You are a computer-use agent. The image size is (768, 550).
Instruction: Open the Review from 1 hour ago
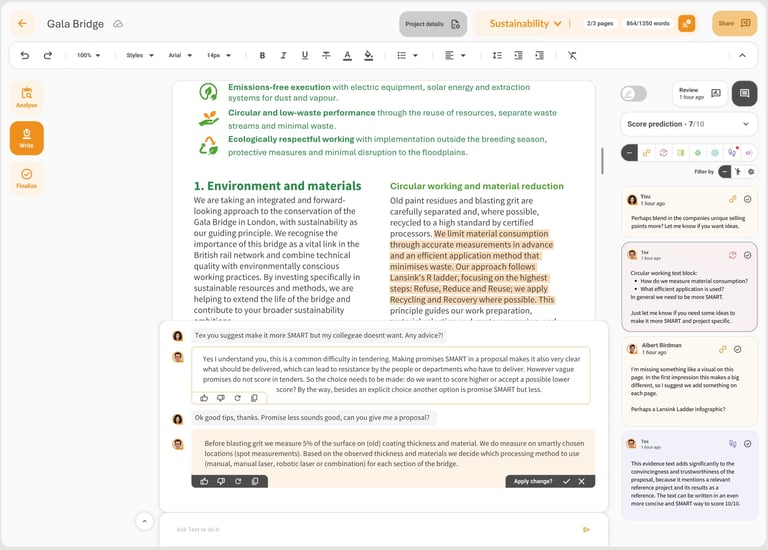(700, 94)
